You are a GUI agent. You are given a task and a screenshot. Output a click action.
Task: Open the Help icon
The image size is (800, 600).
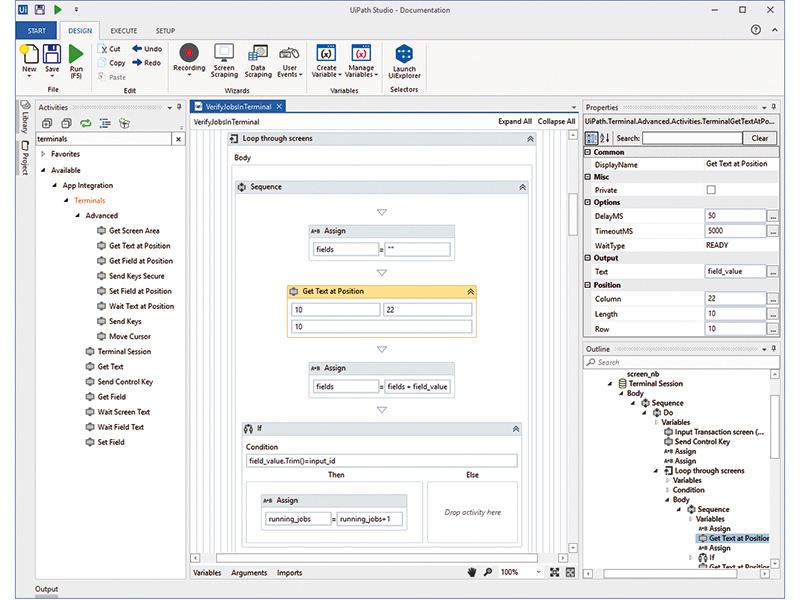pos(756,30)
